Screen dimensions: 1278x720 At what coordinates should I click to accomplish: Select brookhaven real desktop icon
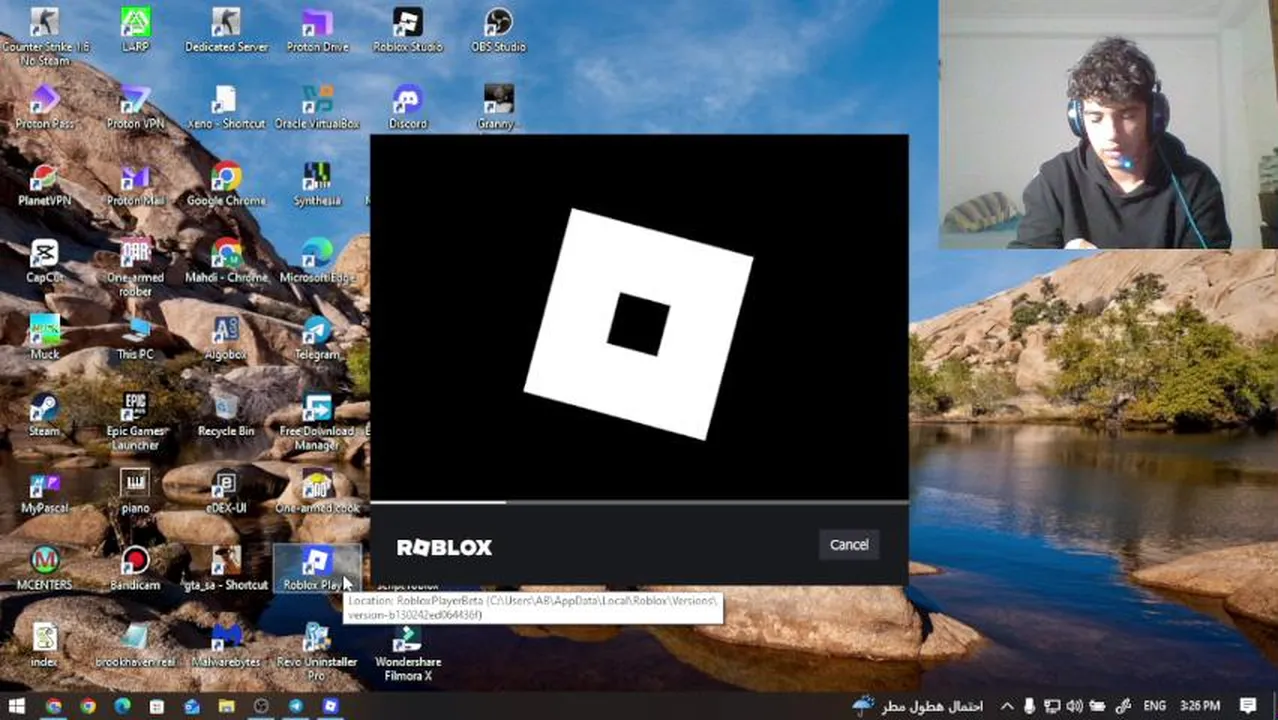coord(135,645)
